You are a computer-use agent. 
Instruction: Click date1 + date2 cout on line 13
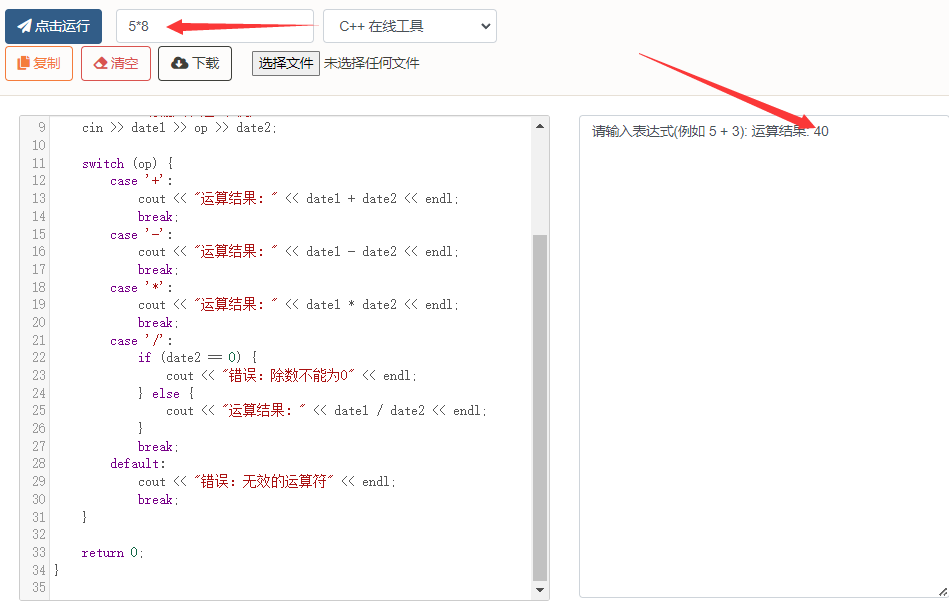coord(298,199)
